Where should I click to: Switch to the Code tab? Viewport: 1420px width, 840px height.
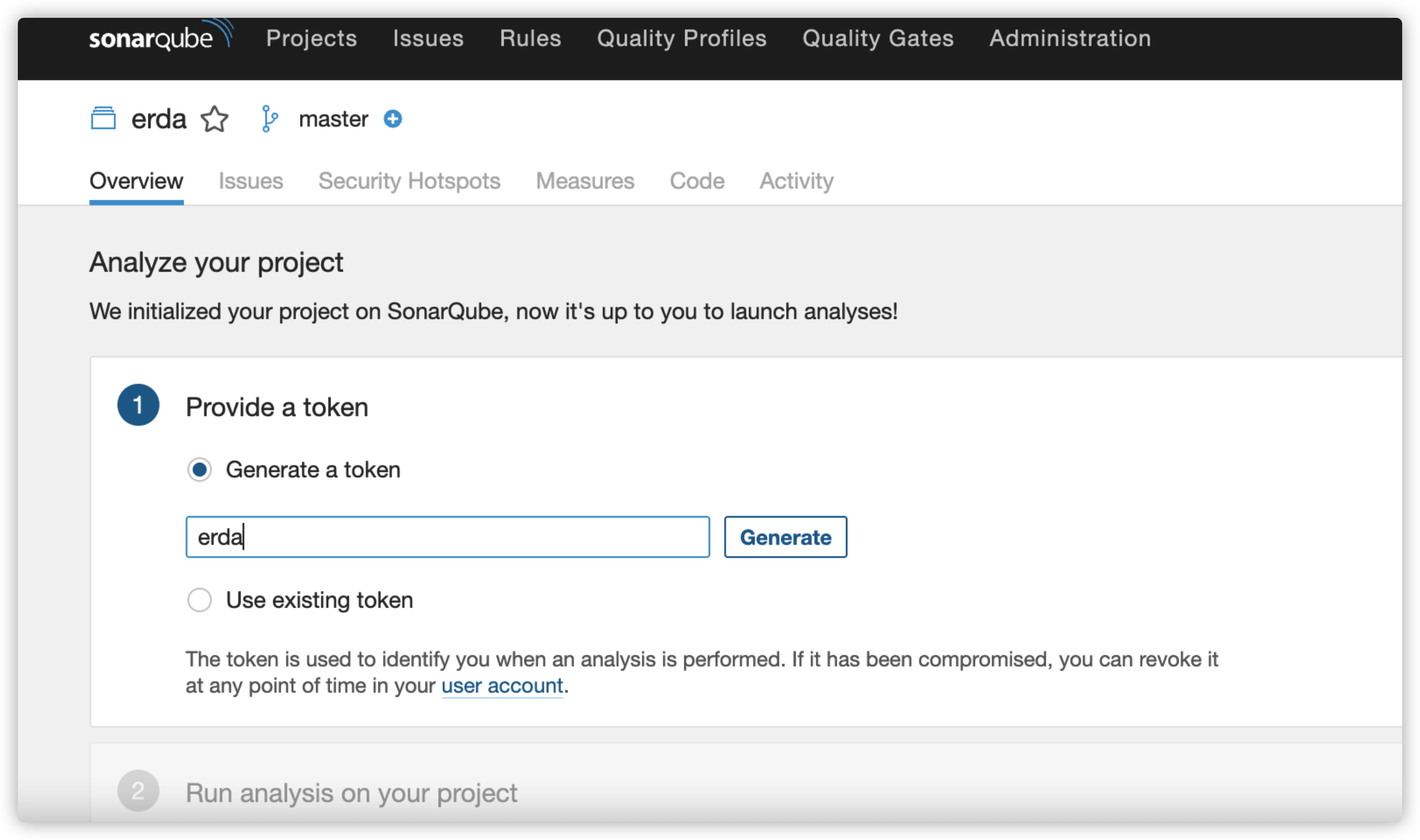pyautogui.click(x=697, y=181)
